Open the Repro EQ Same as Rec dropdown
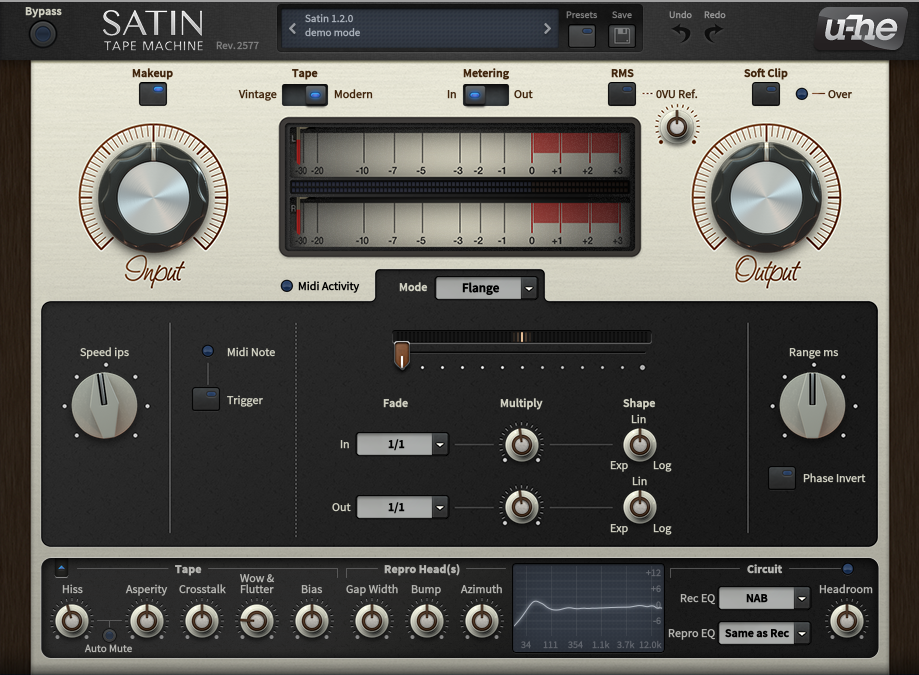This screenshot has height=675, width=919. (x=764, y=633)
